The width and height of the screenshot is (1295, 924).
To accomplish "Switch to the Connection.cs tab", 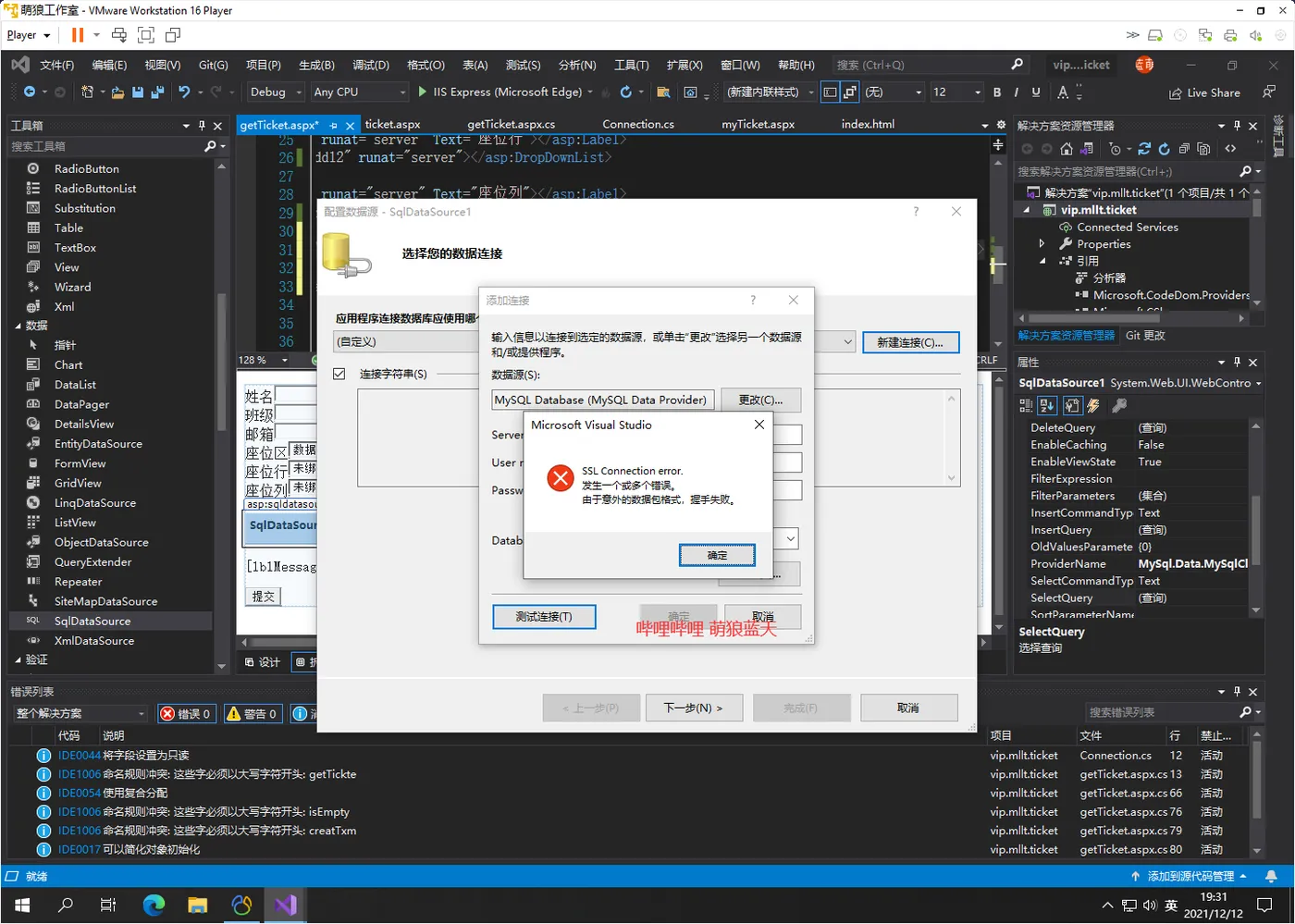I will pos(638,124).
